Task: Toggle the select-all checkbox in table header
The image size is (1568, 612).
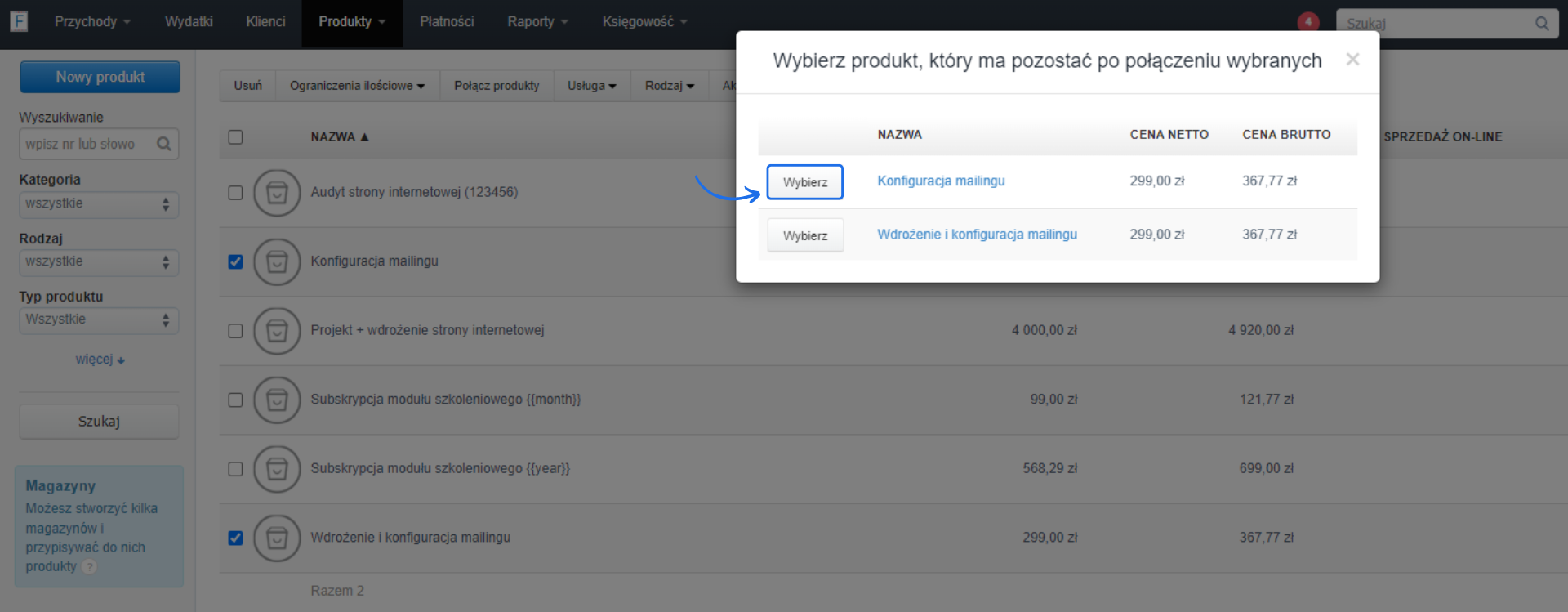Action: click(235, 137)
